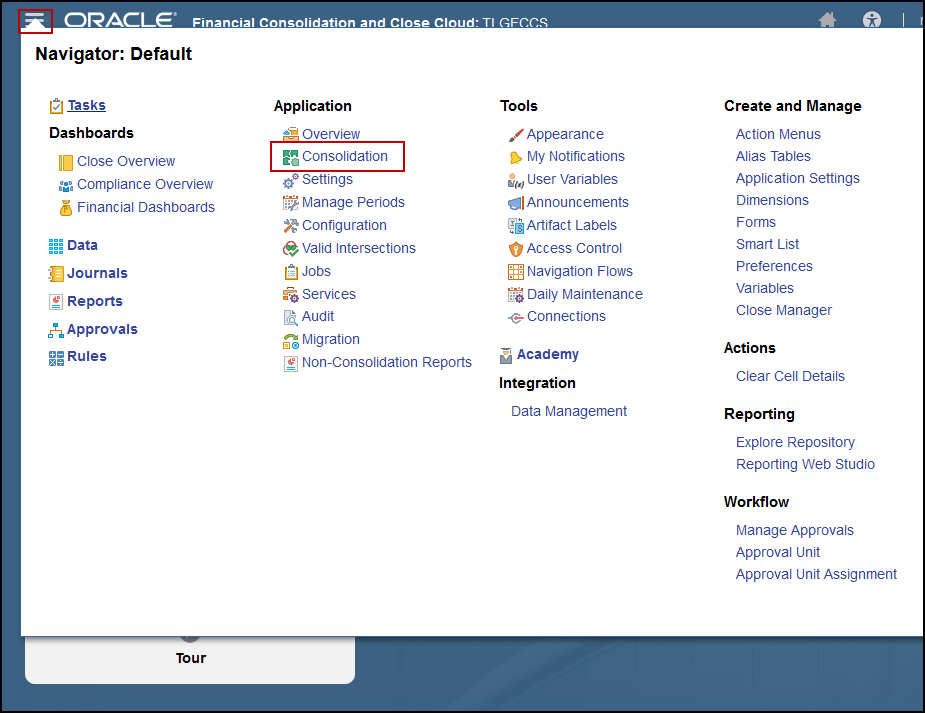Click the User Variables icon
This screenshot has width=925, height=713.
pos(516,180)
